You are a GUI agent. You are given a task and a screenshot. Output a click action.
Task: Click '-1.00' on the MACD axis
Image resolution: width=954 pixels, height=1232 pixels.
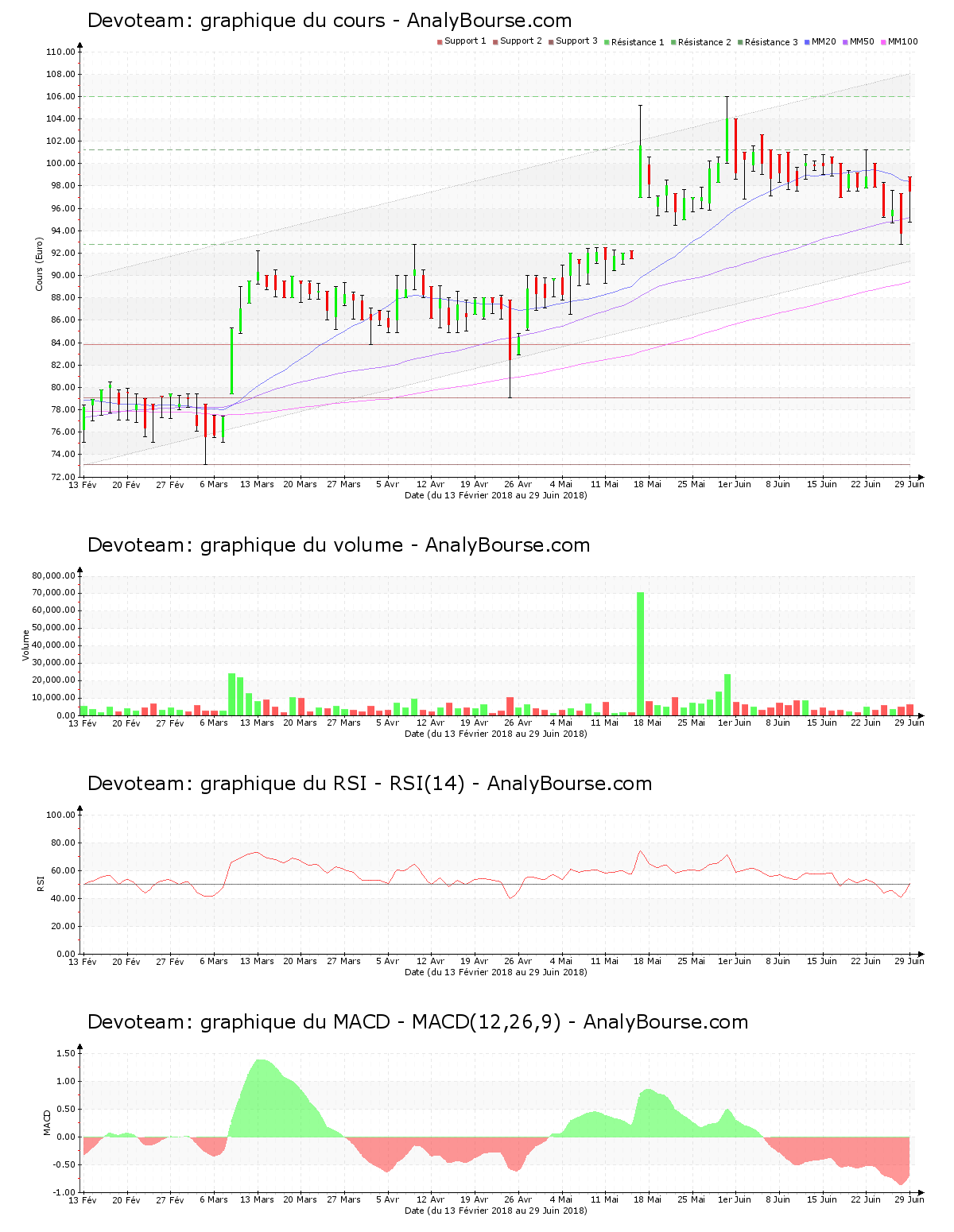coord(65,1192)
